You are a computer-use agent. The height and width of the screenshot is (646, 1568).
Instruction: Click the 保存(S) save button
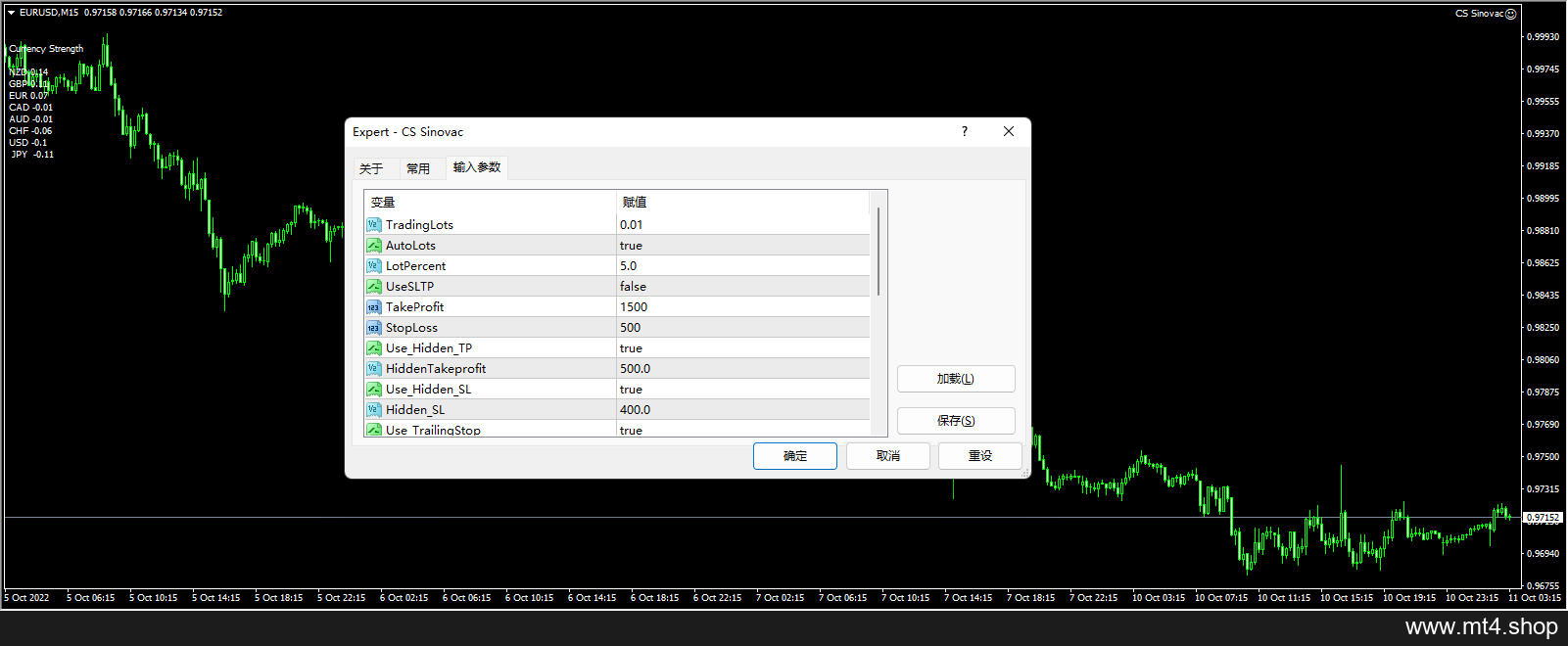point(956,421)
